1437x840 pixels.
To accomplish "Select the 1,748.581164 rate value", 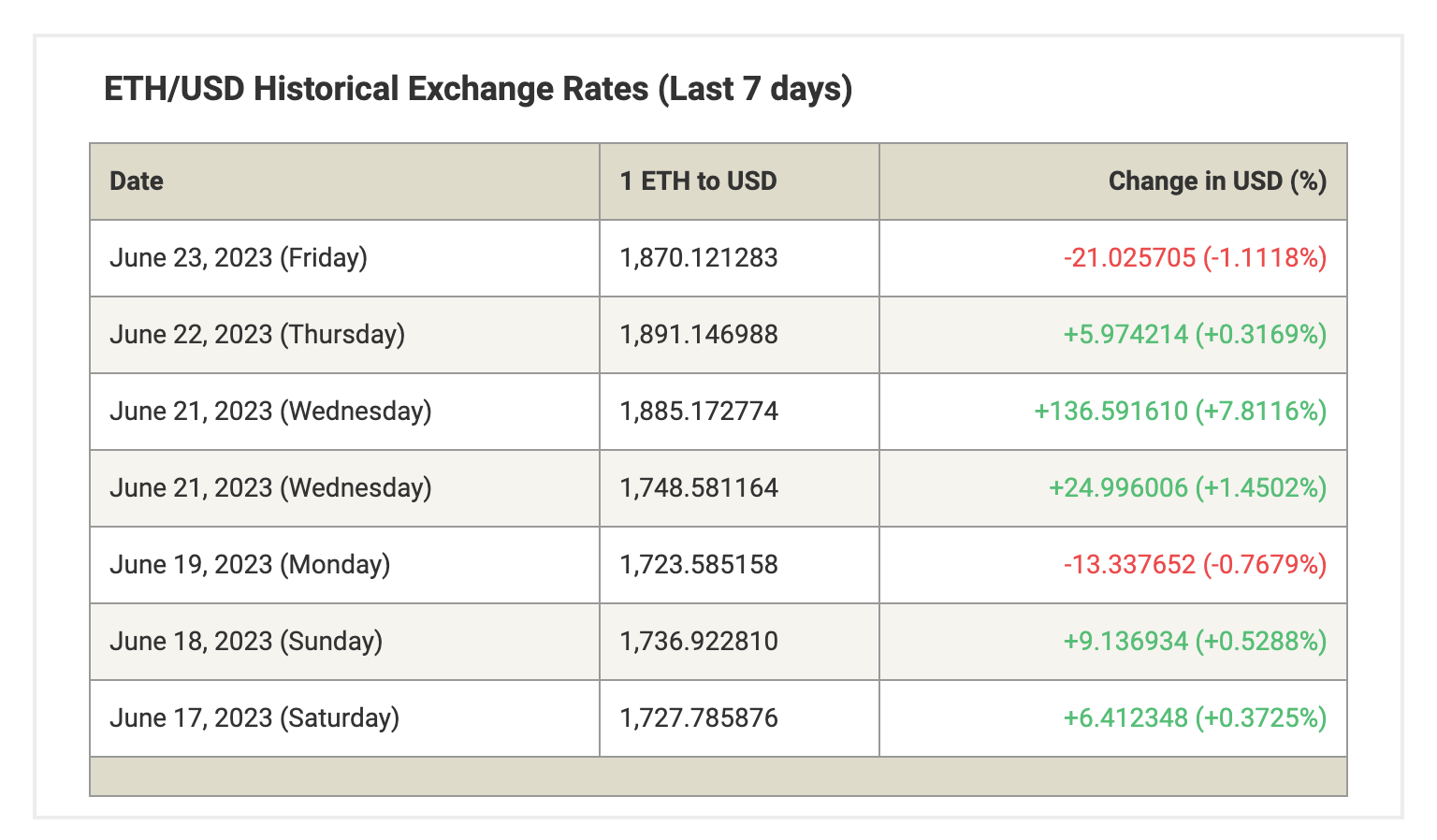I will point(699,488).
